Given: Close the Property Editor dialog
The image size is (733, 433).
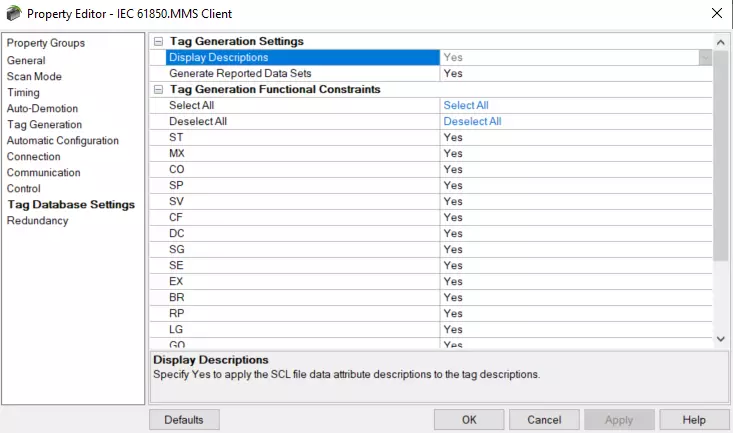Looking at the screenshot, I should point(717,13).
